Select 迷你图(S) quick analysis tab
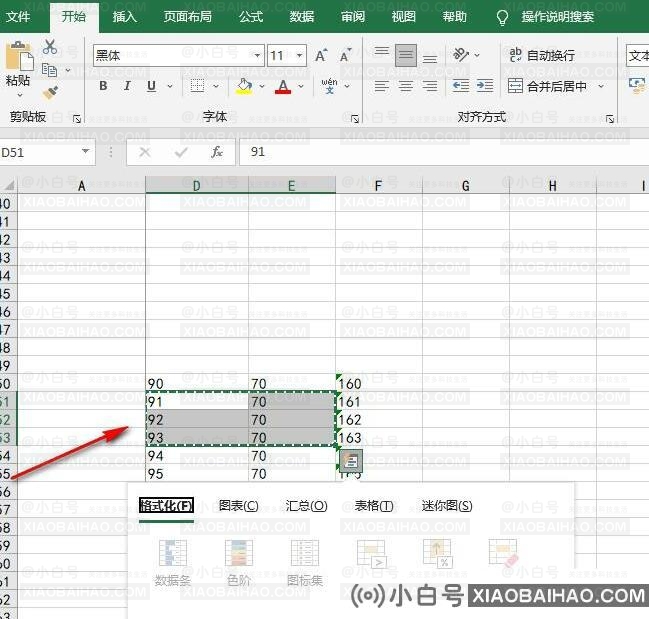This screenshot has height=619, width=649. click(x=447, y=506)
